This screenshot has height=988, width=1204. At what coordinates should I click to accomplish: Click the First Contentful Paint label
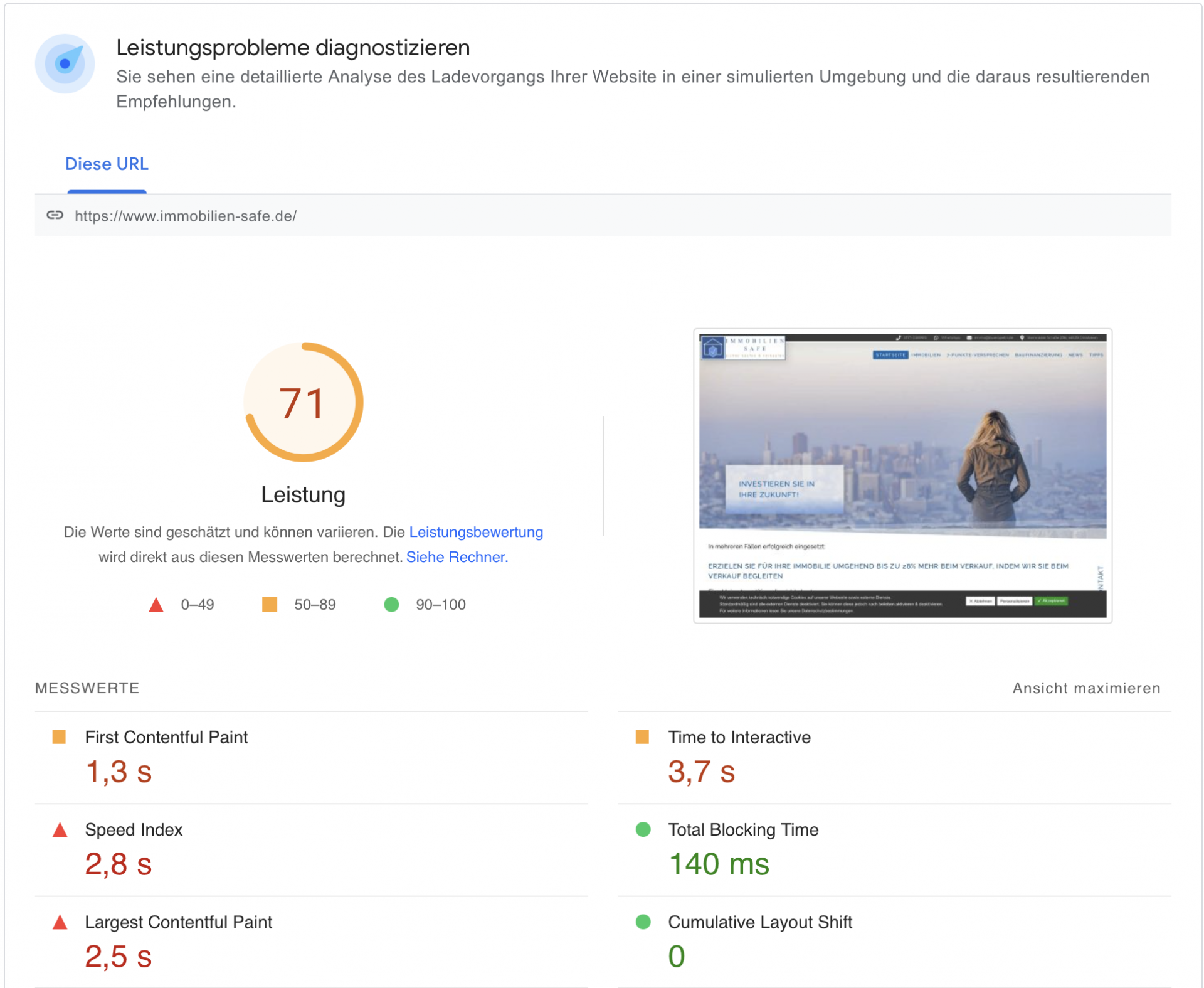tap(166, 737)
